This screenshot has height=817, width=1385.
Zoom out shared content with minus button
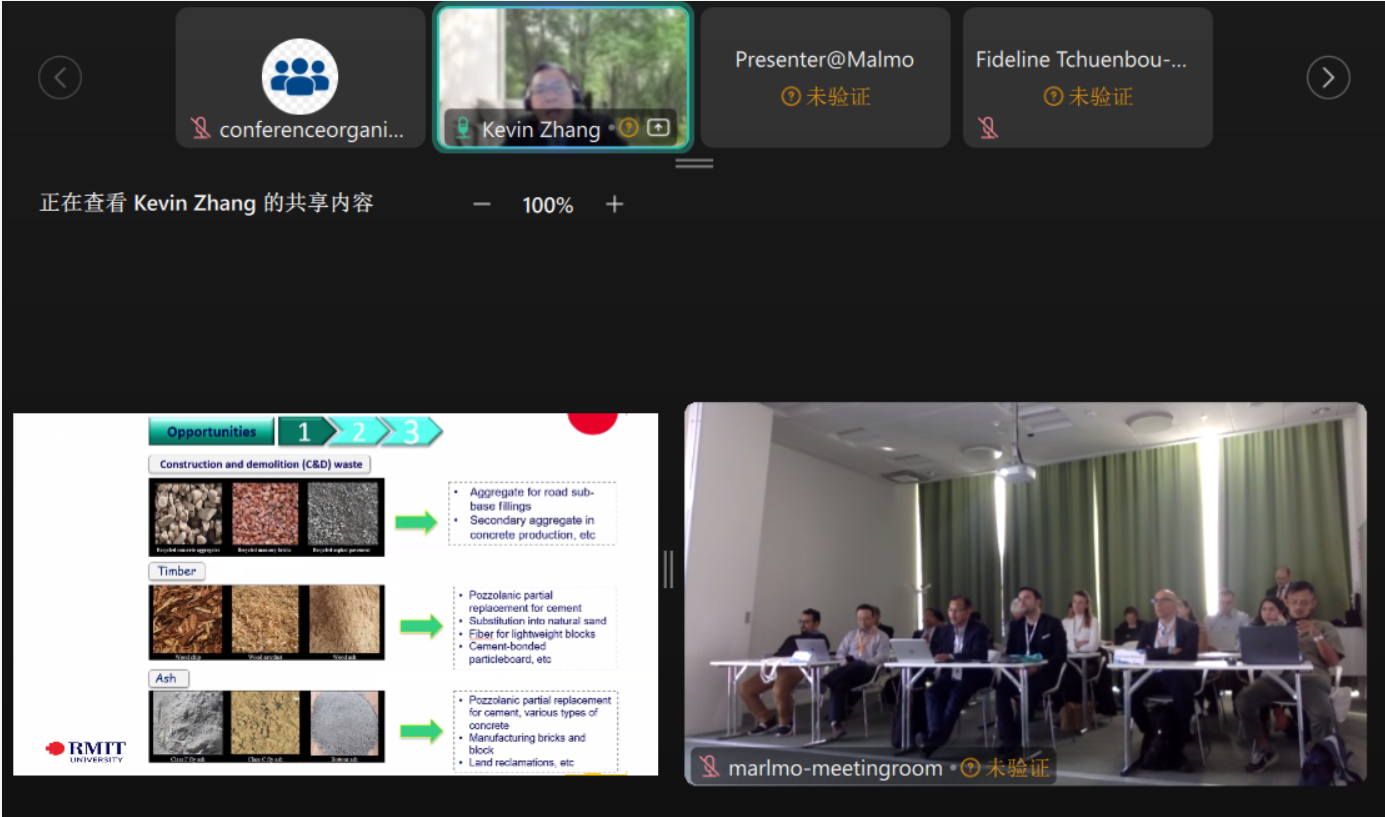(482, 205)
